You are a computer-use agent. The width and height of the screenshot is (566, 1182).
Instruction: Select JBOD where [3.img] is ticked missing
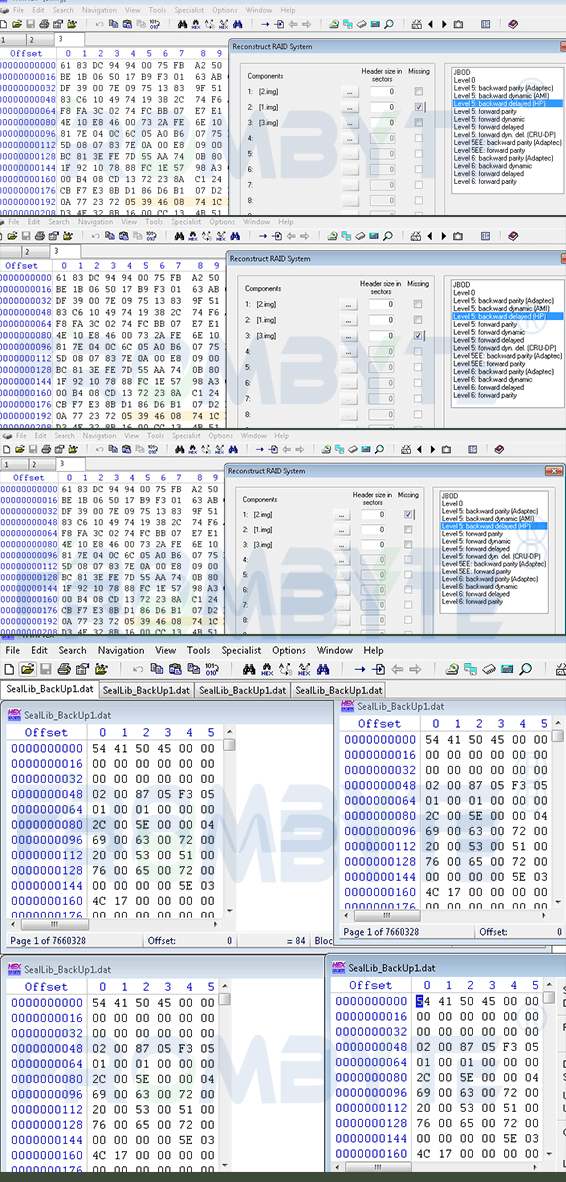460,285
